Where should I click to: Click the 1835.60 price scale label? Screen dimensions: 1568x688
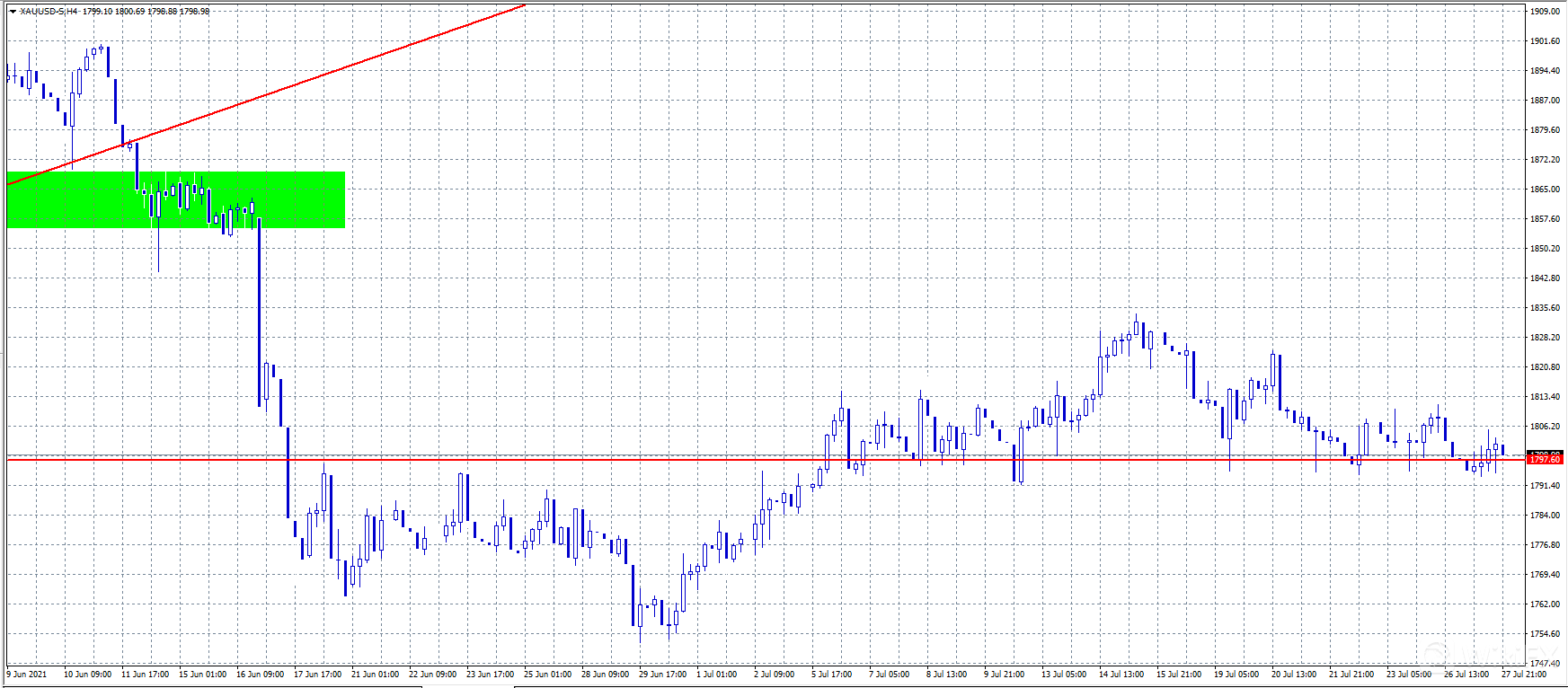coord(1545,308)
